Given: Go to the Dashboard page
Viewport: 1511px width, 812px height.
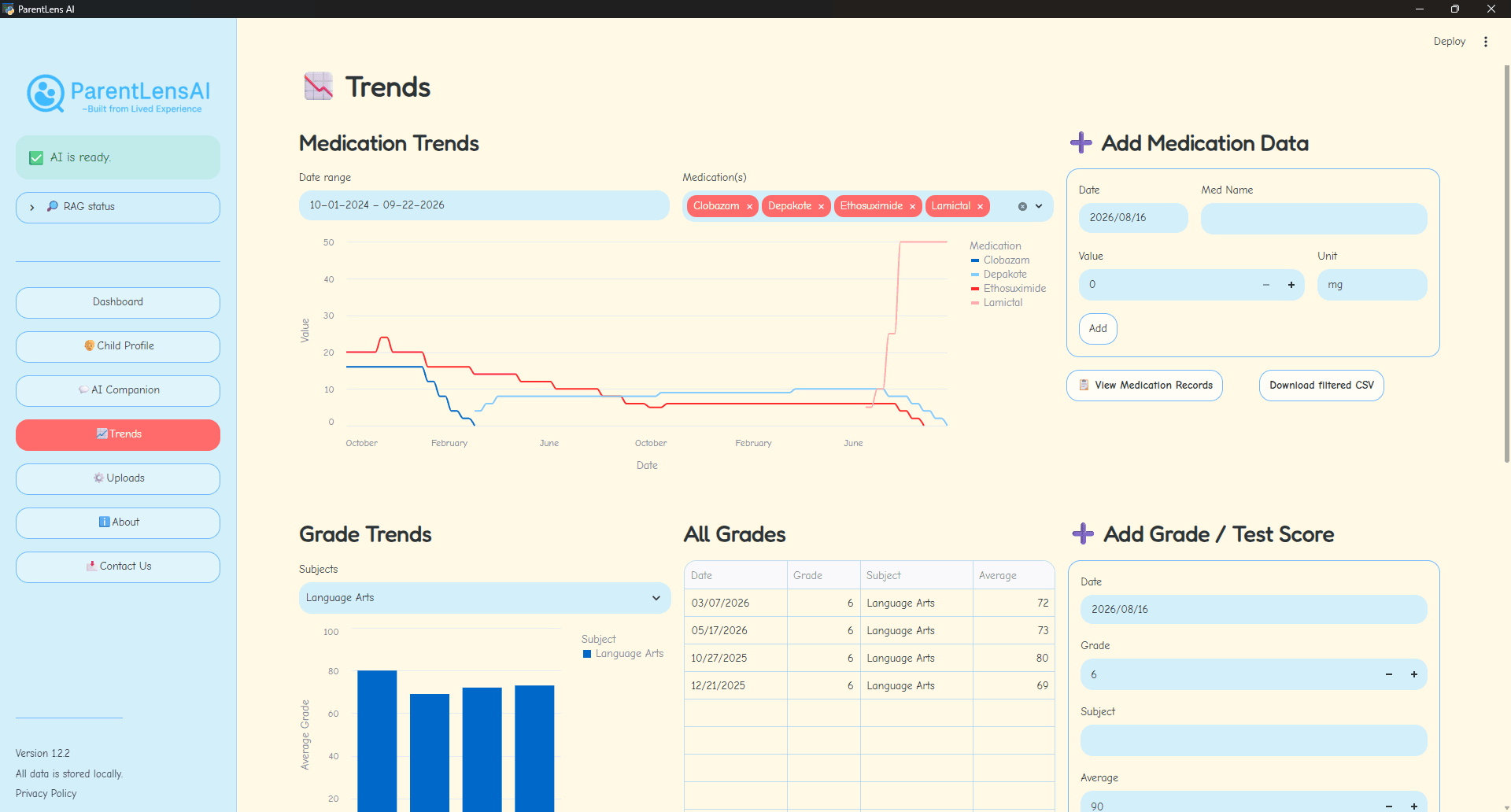Looking at the screenshot, I should pyautogui.click(x=118, y=302).
